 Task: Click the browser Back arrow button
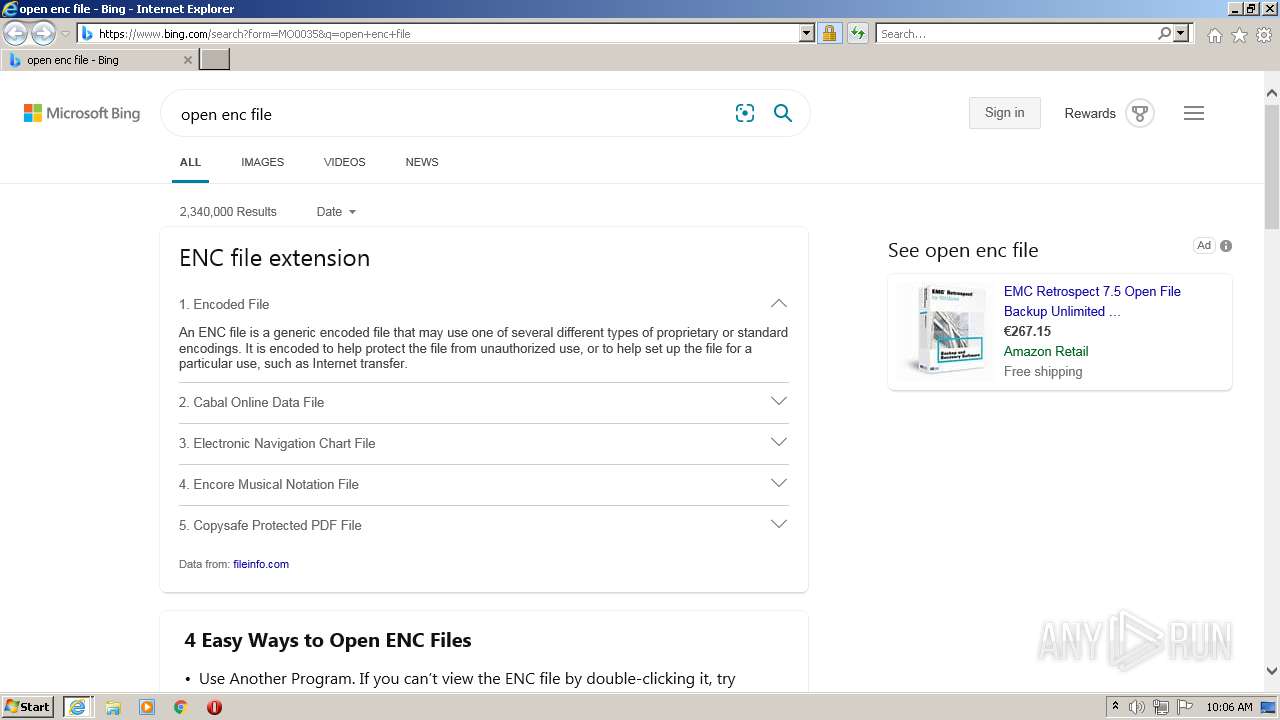(15, 34)
